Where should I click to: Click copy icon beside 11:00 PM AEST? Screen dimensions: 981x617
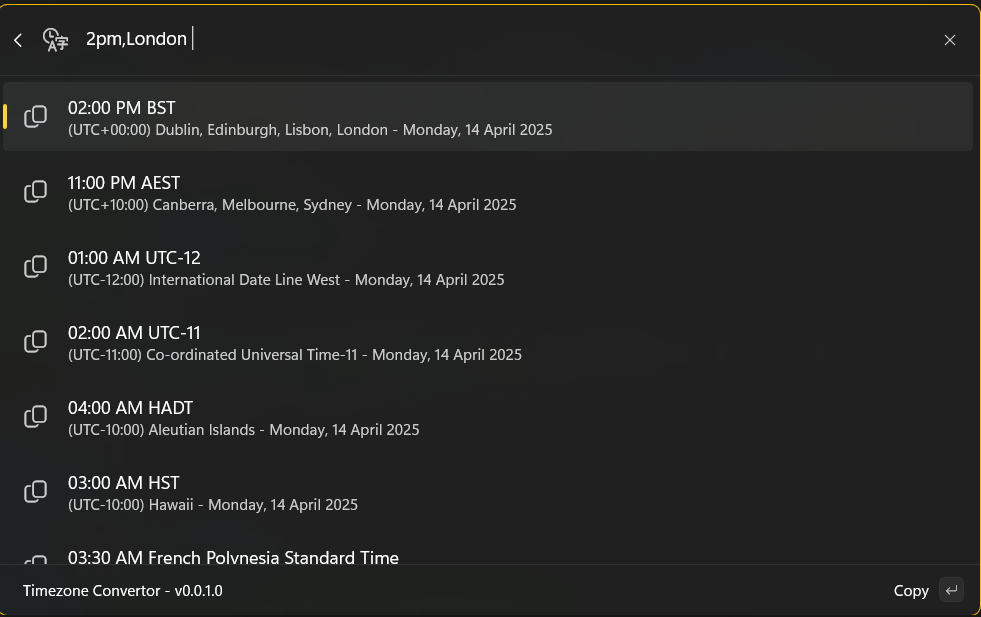(x=35, y=192)
